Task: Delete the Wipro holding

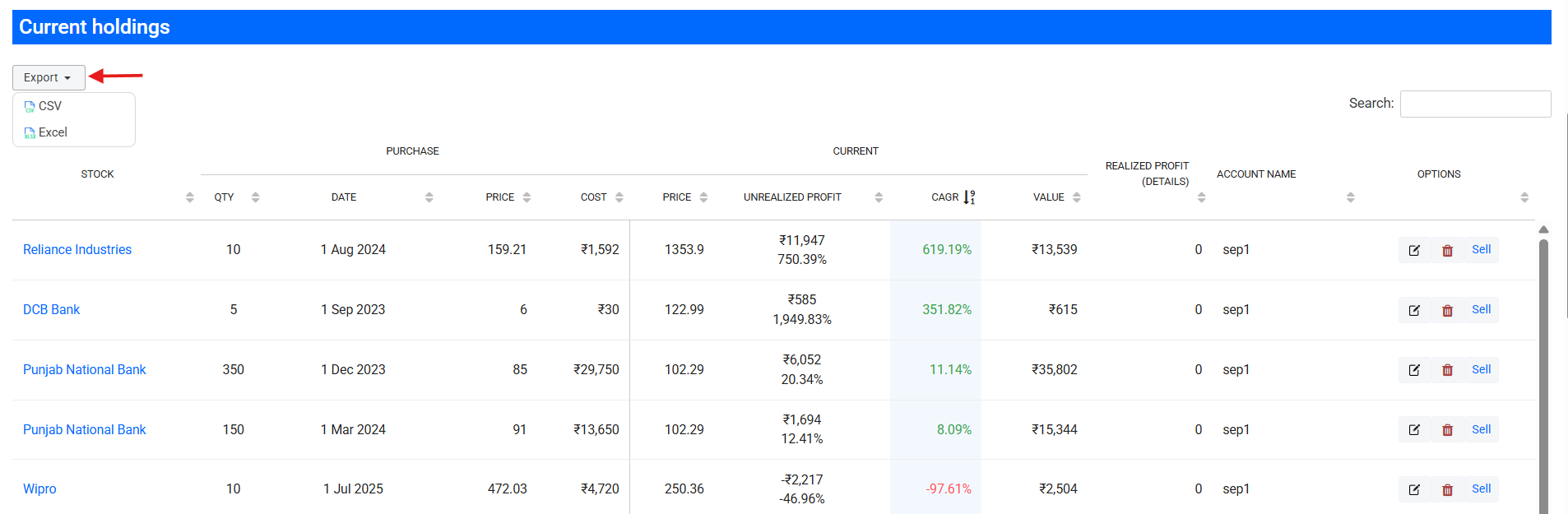Action: pos(1447,489)
